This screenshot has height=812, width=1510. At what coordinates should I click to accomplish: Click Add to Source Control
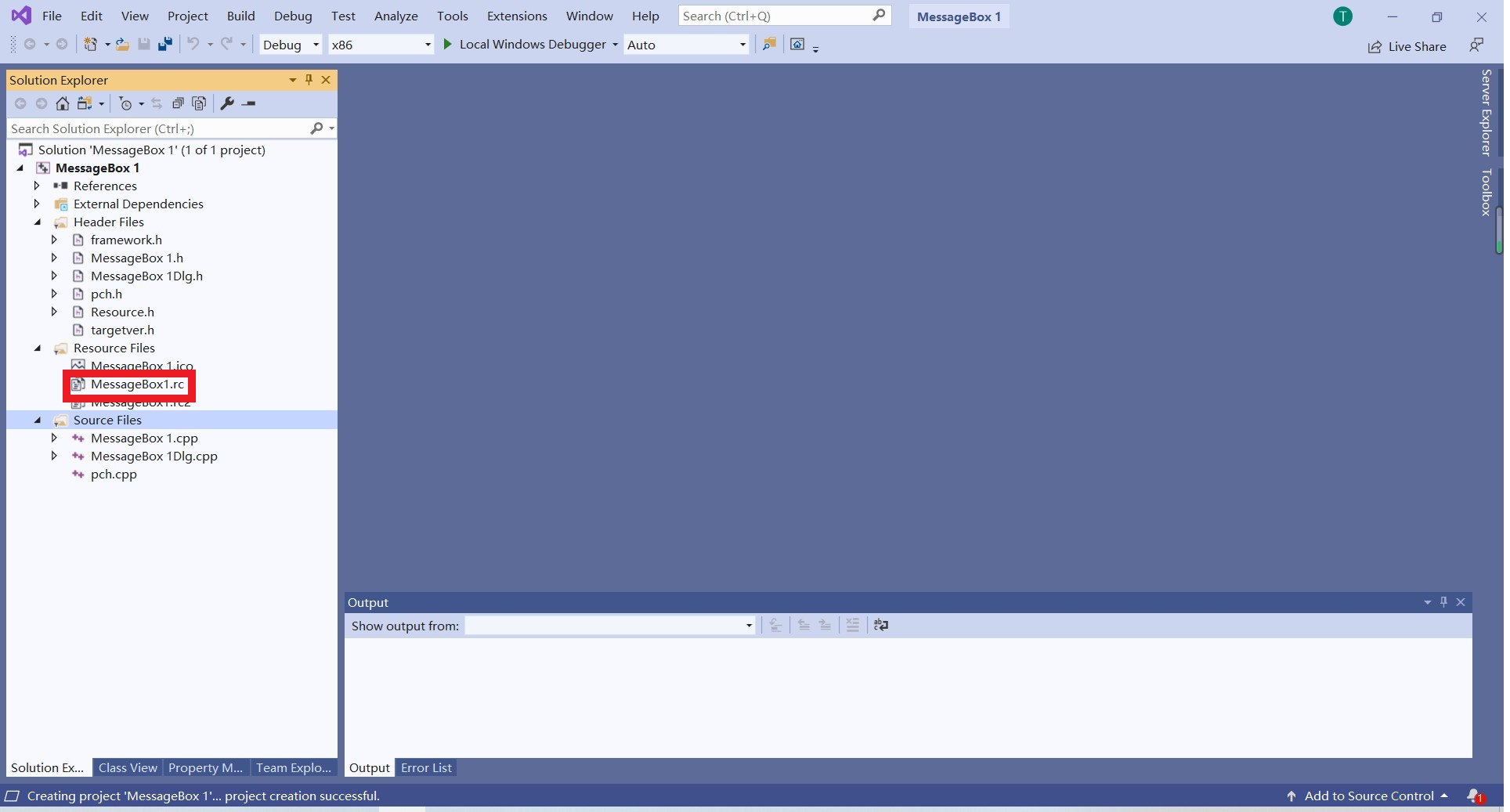(x=1369, y=796)
